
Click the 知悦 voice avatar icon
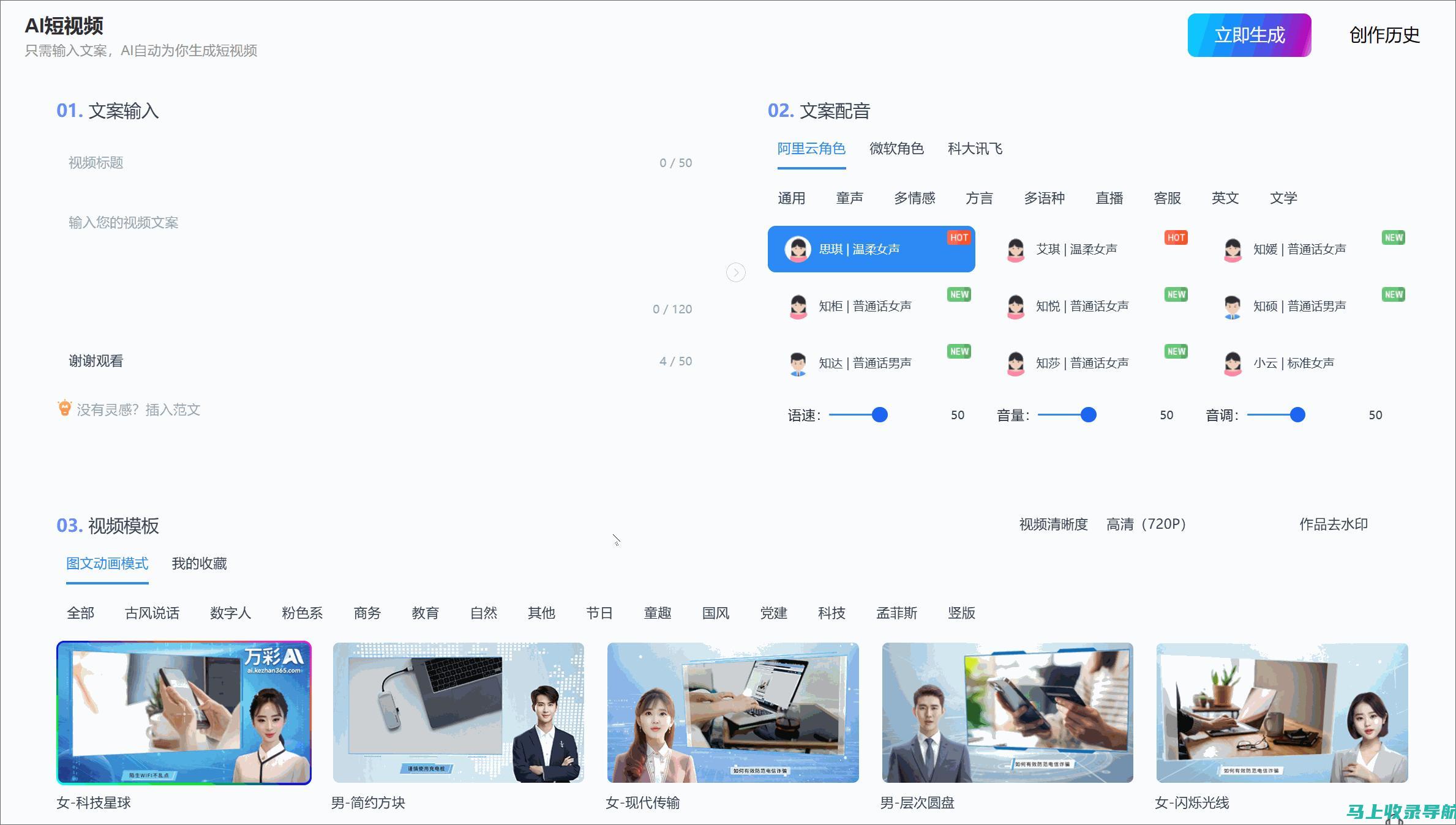click(x=1016, y=307)
